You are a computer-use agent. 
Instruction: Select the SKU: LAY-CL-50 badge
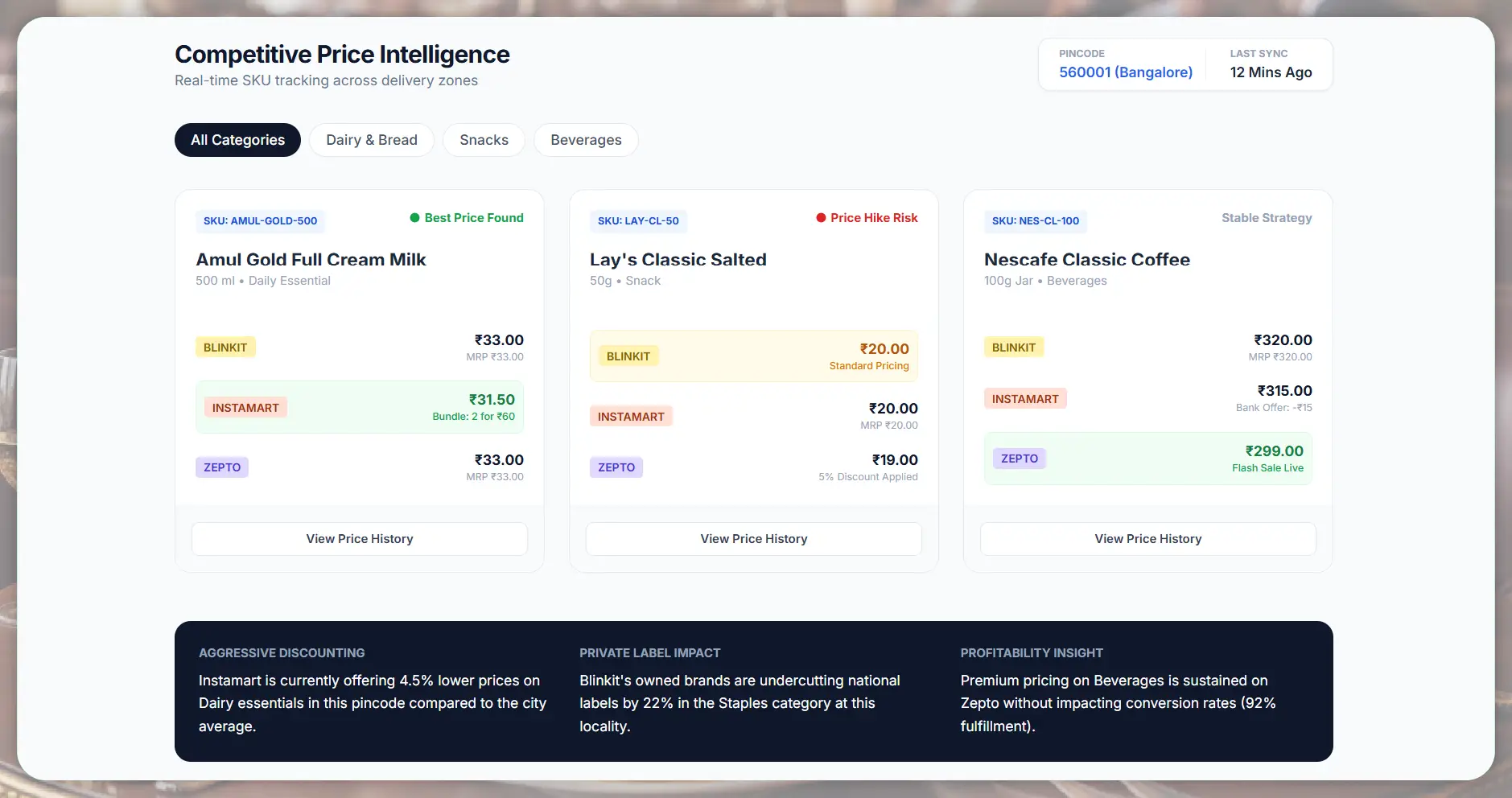(638, 221)
